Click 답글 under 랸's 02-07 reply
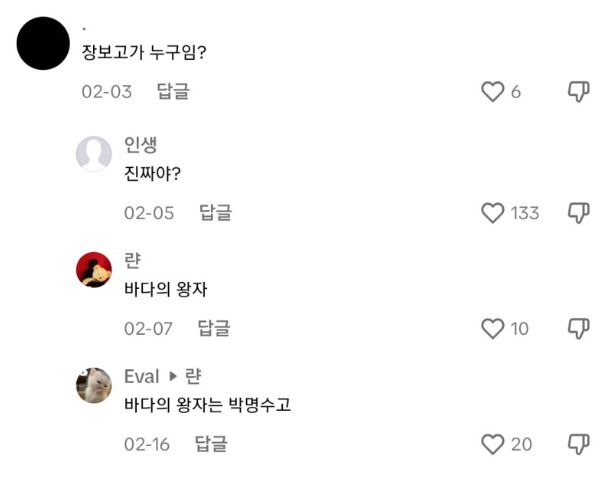 click(x=214, y=328)
